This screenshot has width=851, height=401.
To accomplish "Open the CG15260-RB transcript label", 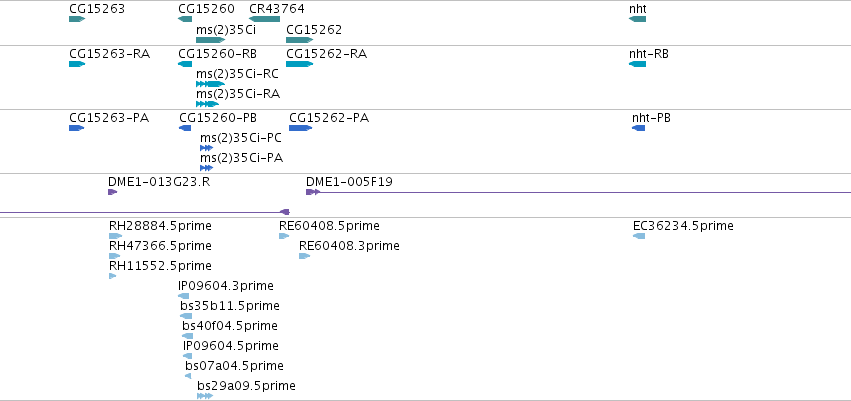I will pyautogui.click(x=218, y=54).
